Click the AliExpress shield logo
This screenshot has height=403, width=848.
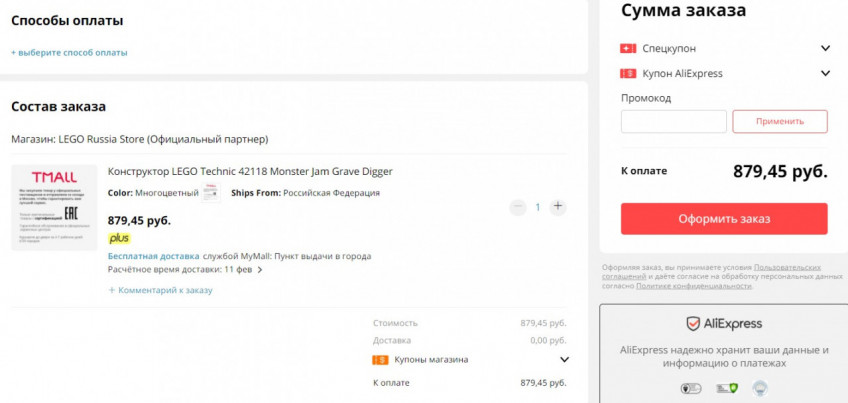(x=692, y=323)
